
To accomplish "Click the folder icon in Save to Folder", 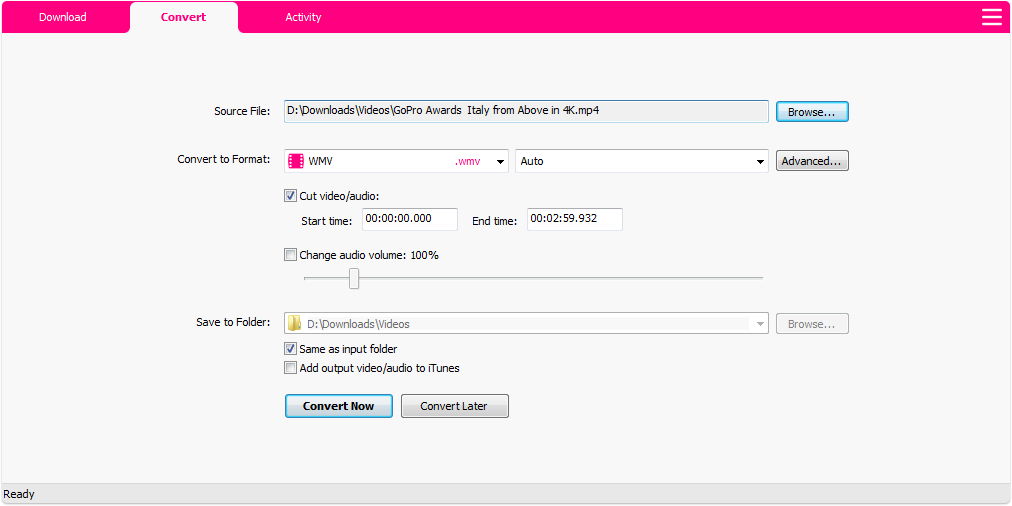I will [295, 324].
